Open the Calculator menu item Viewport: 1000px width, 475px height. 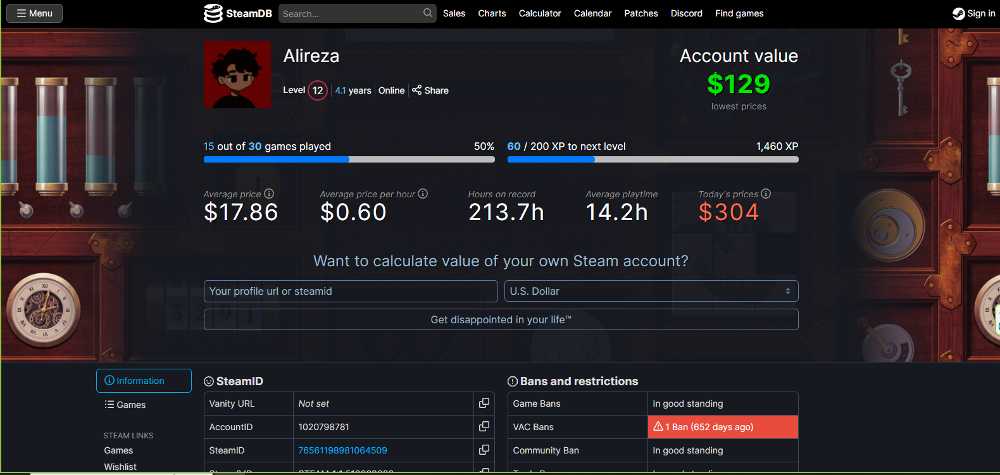(540, 13)
